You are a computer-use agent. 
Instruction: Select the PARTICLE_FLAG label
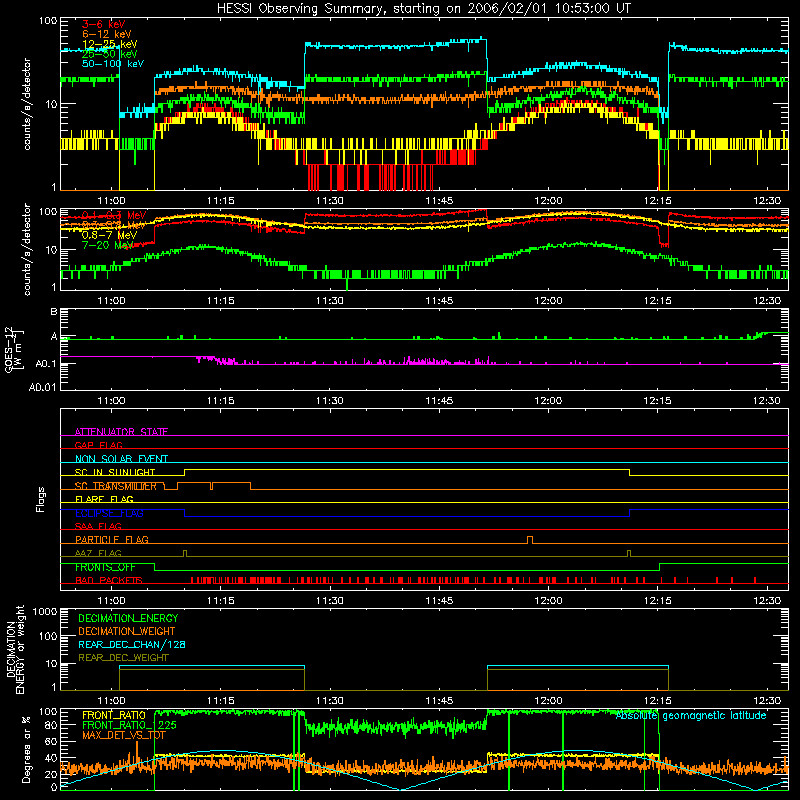[111, 539]
